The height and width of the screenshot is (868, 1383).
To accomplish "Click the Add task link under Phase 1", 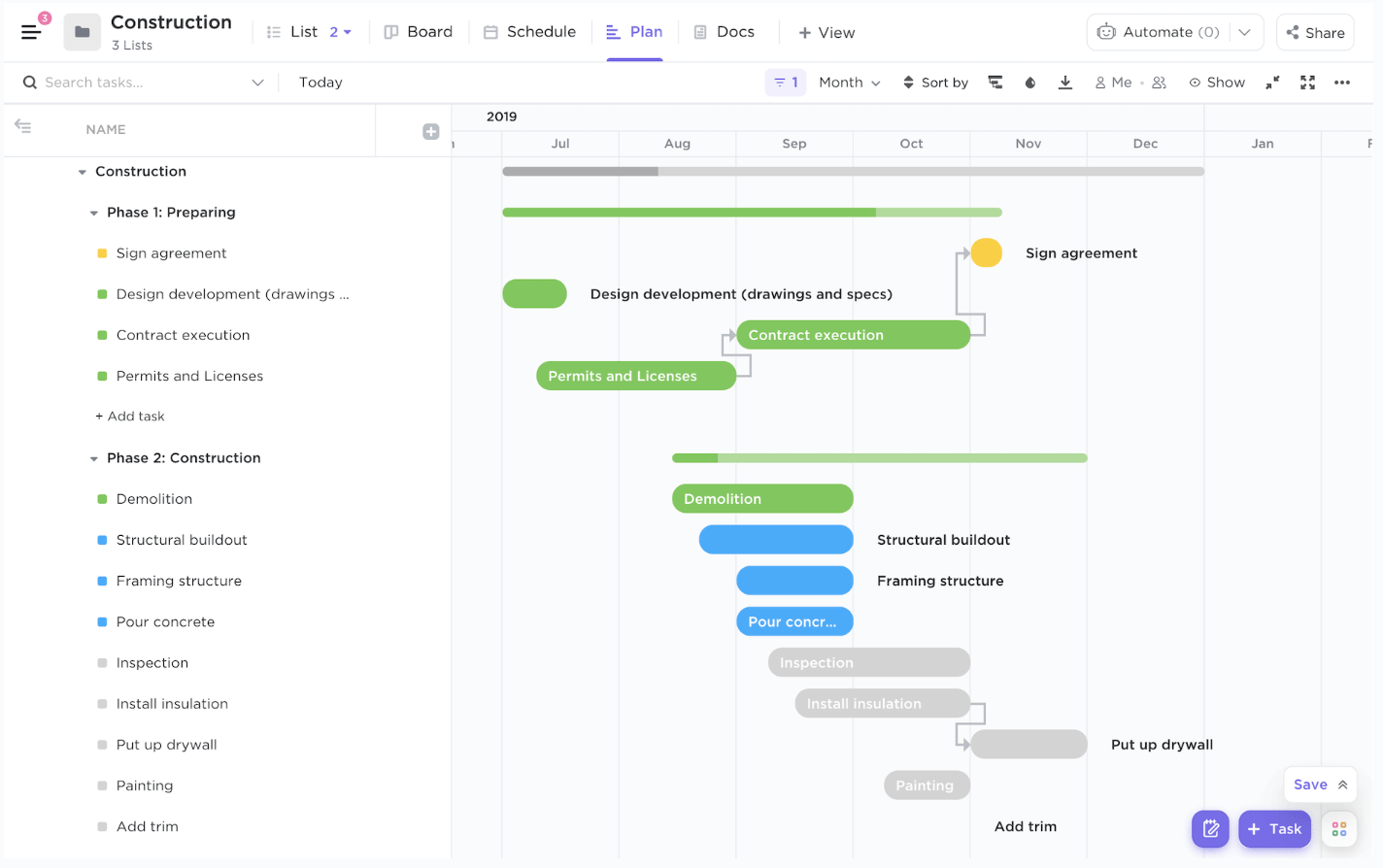I will 130,417.
